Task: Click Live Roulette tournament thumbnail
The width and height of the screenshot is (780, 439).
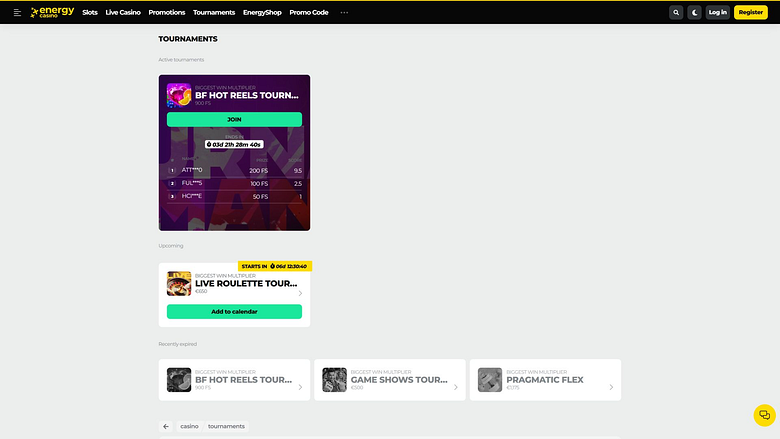Action: [x=179, y=283]
